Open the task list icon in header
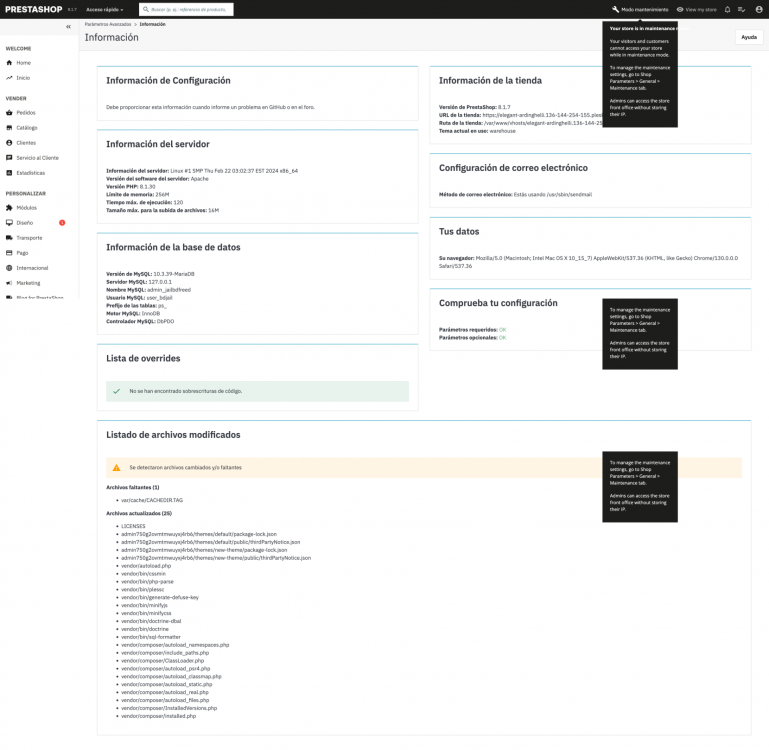 pos(742,9)
